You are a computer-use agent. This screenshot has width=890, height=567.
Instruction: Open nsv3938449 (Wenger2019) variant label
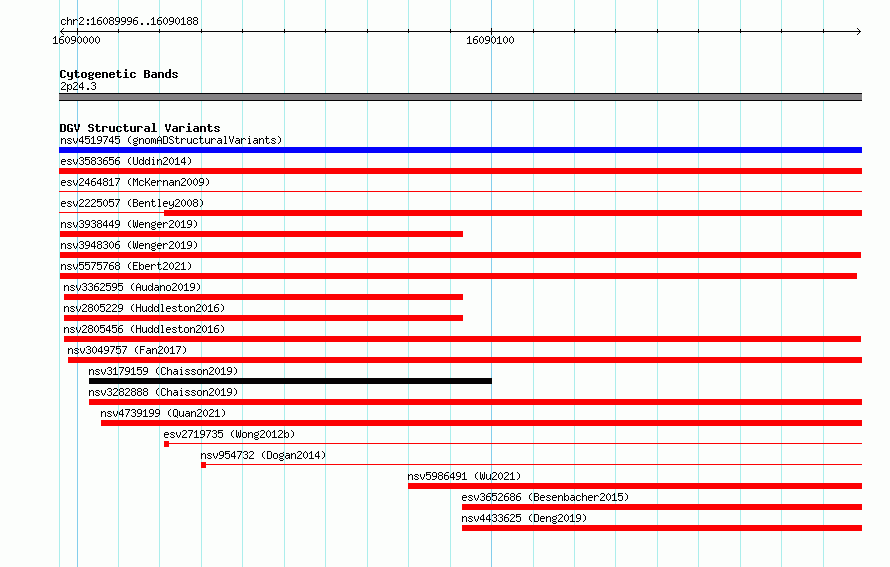click(129, 224)
